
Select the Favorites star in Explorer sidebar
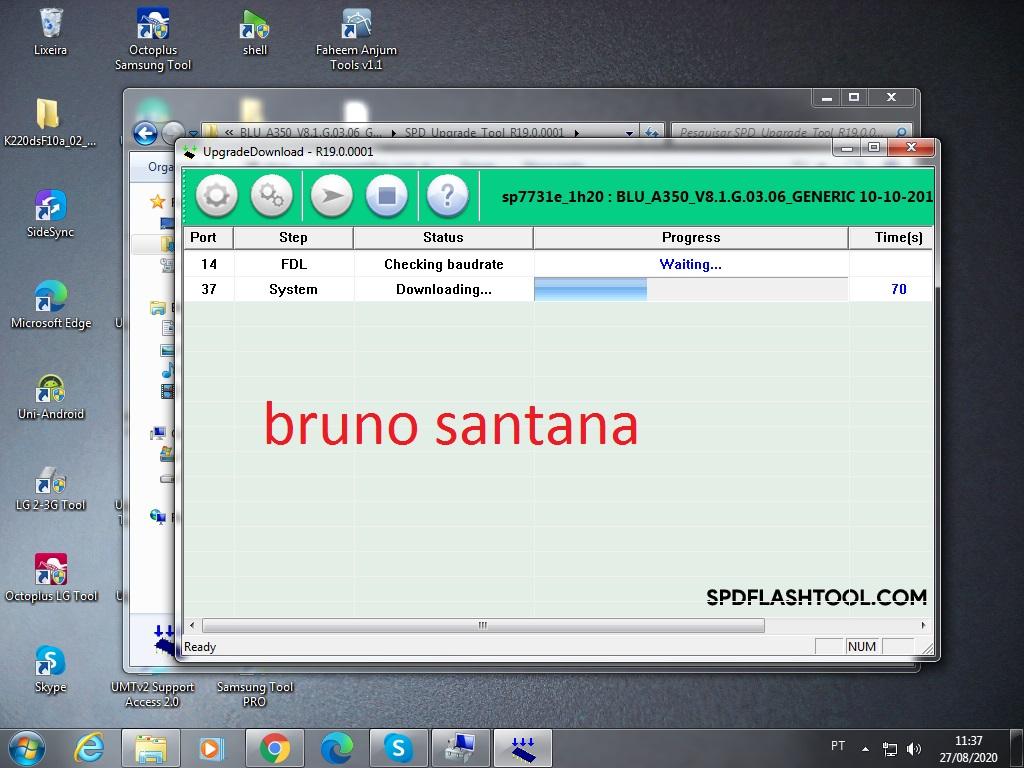pyautogui.click(x=157, y=201)
